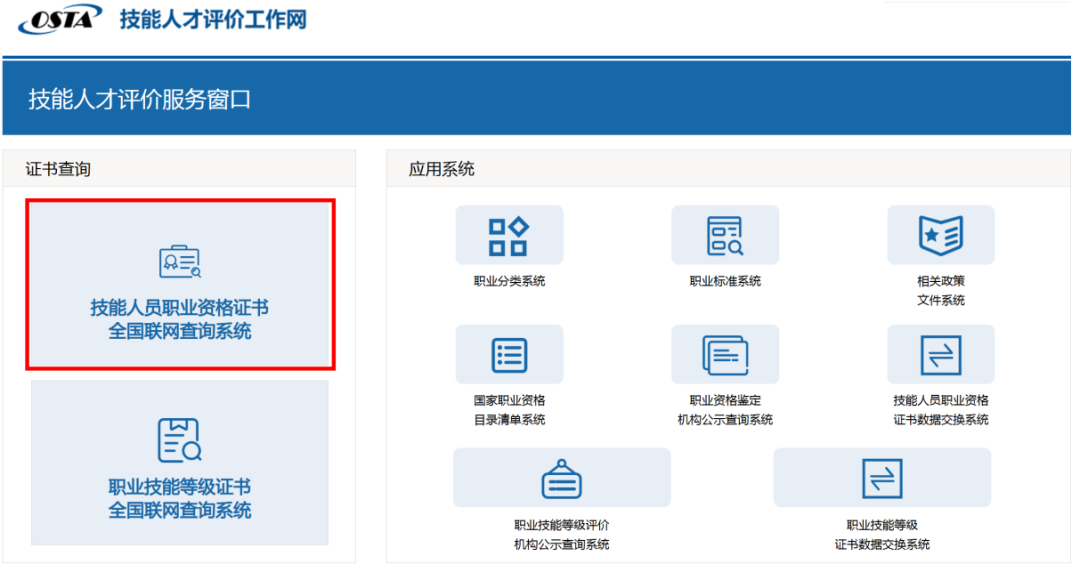The width and height of the screenshot is (1080, 572).
Task: Click the 应用系统 section header
Action: click(441, 169)
